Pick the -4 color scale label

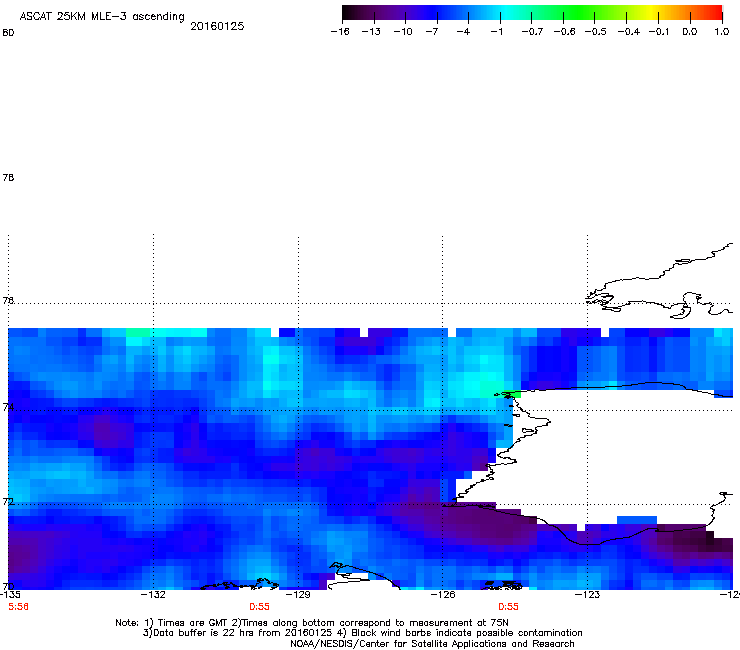coord(463,32)
